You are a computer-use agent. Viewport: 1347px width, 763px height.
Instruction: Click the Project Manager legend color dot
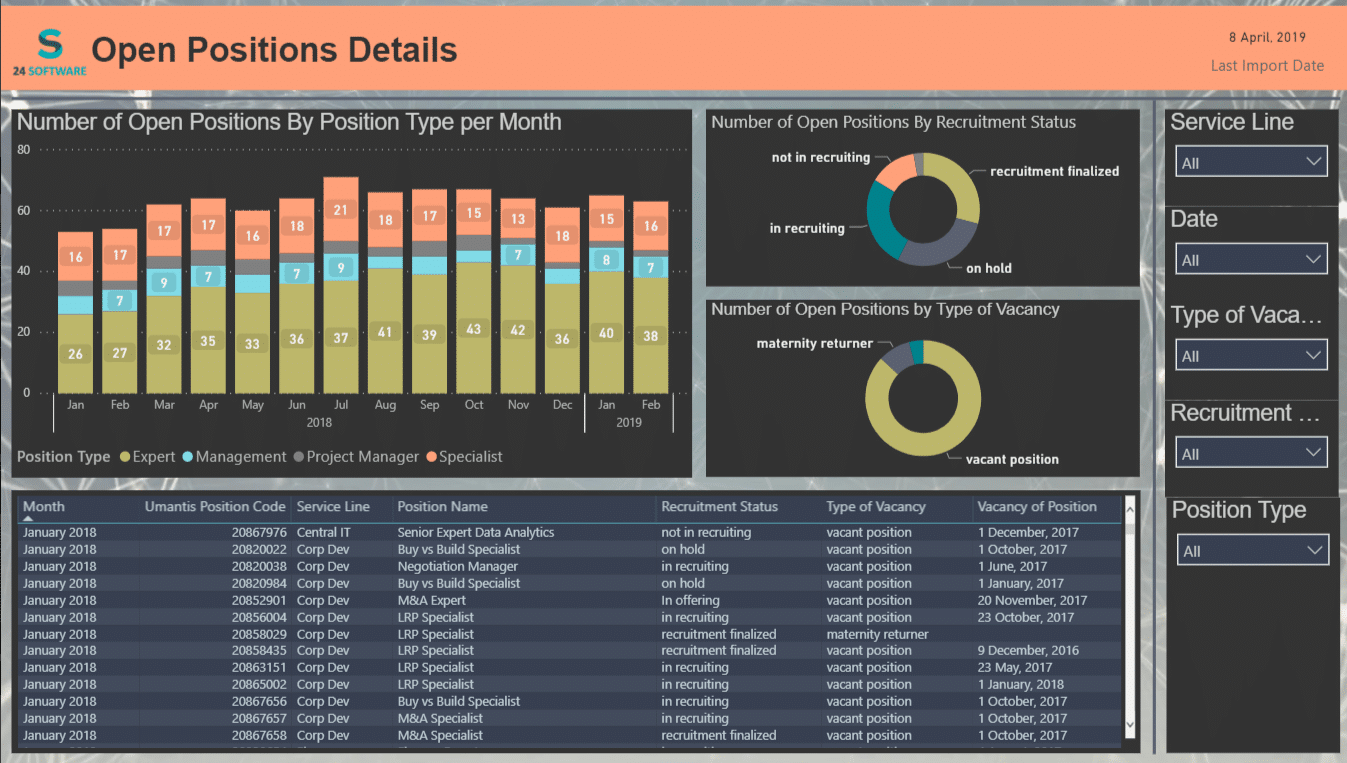298,457
